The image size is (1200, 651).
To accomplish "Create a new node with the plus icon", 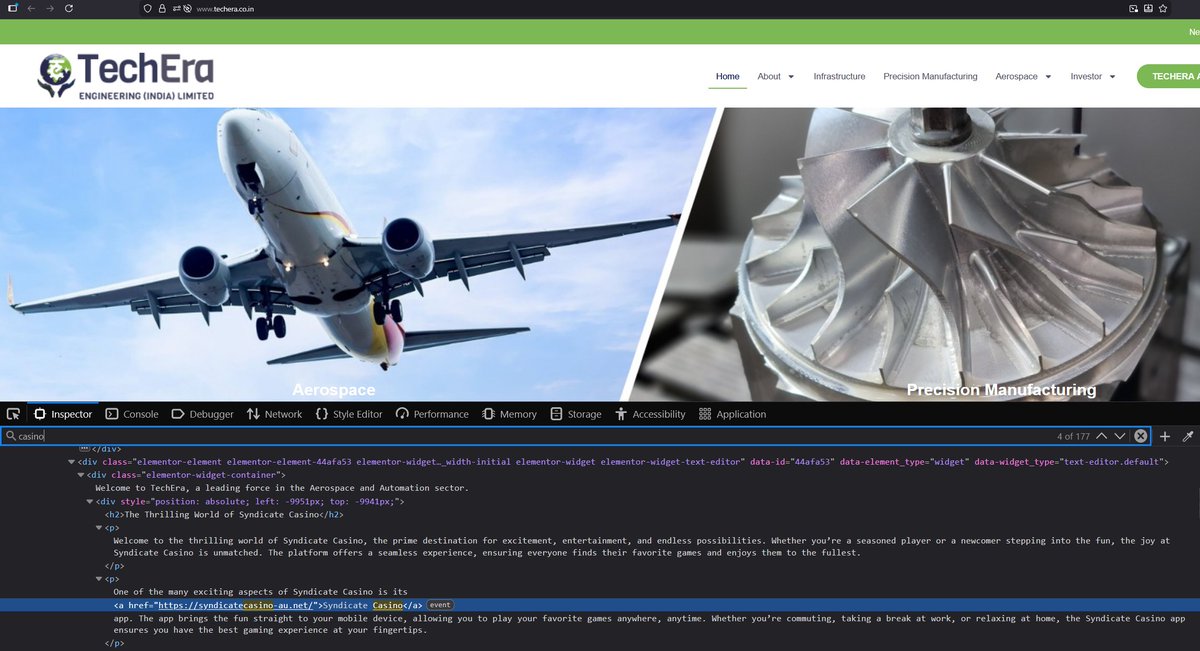I will [1165, 436].
